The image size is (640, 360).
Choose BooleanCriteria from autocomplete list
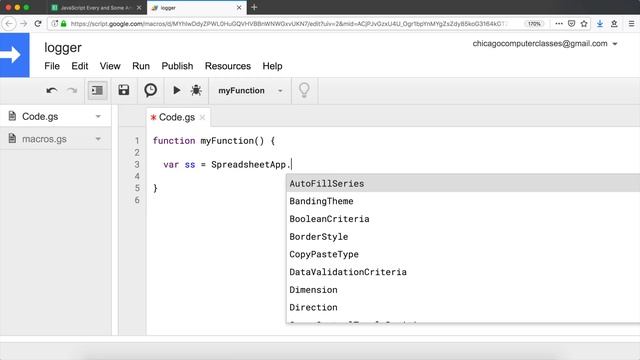[463, 219]
